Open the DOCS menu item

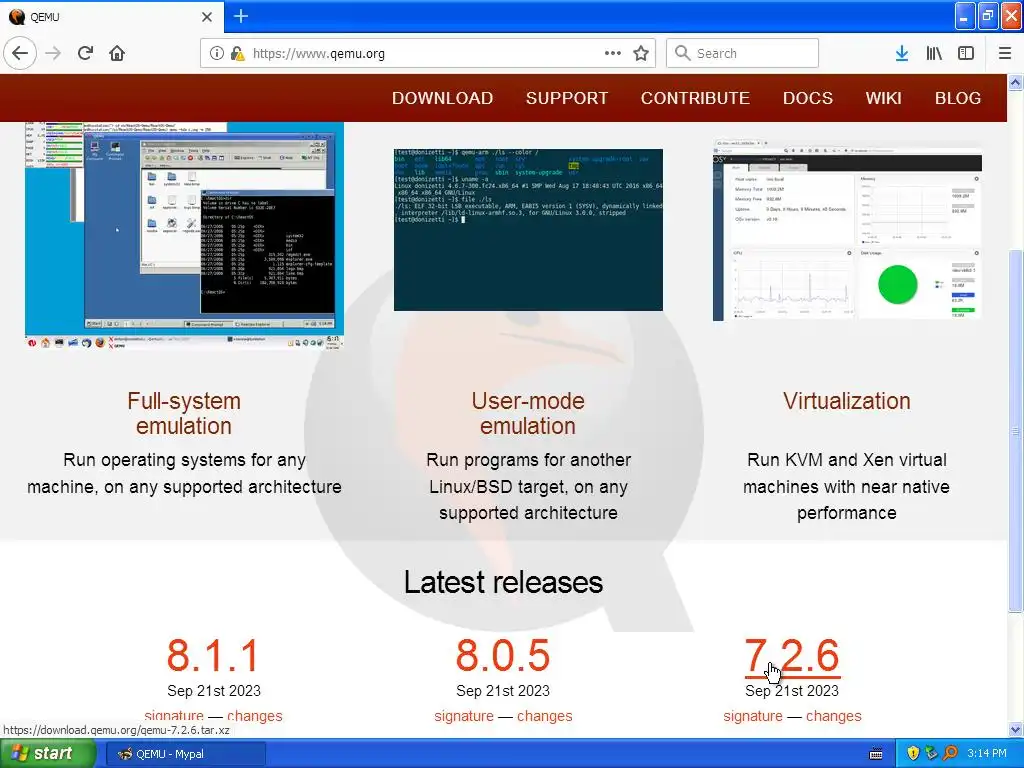pos(808,98)
